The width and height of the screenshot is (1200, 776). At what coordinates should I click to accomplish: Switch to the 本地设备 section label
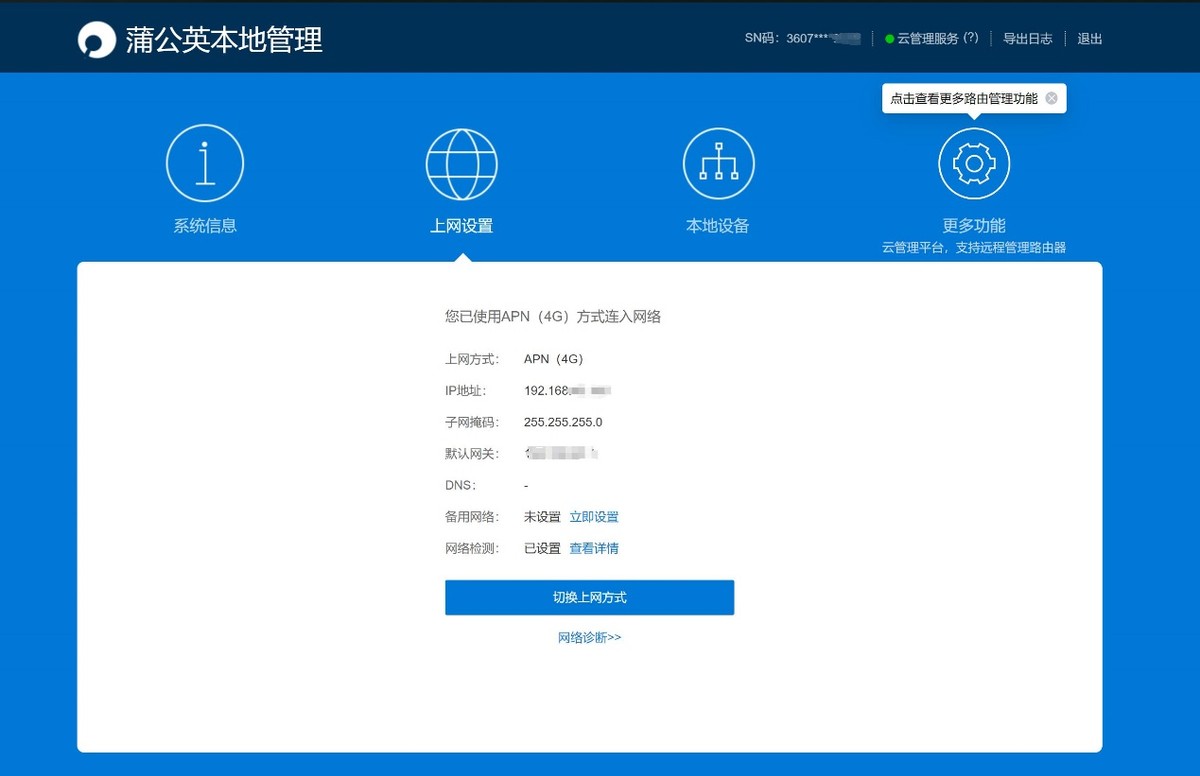(x=717, y=225)
